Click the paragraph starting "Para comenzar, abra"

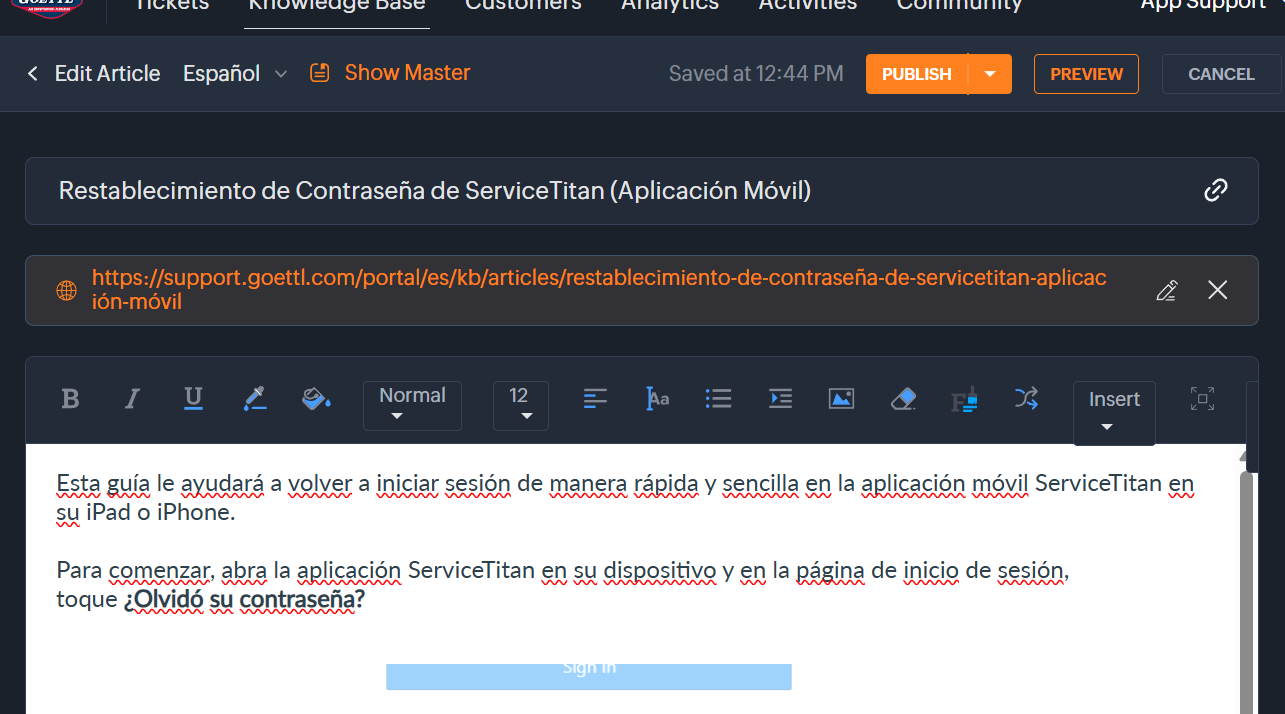563,585
